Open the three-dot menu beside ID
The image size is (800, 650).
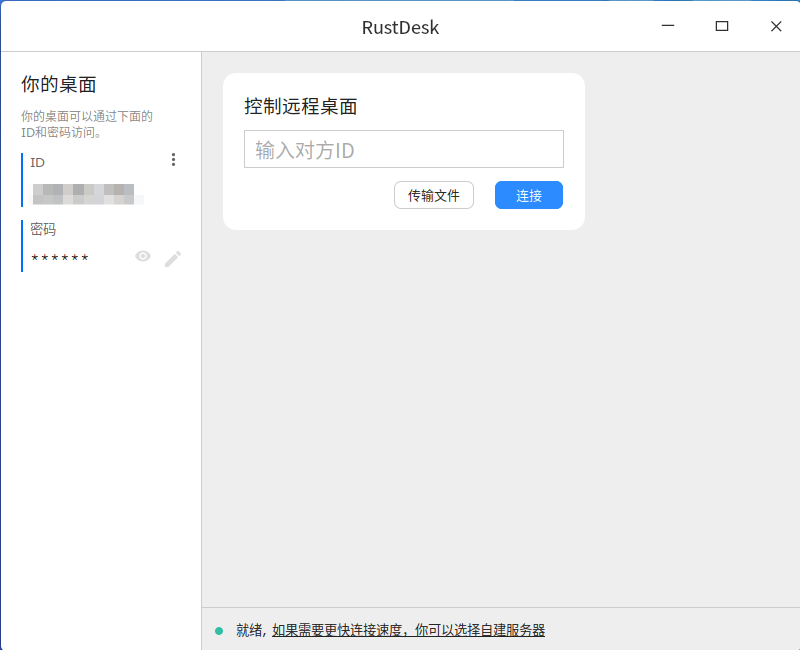[173, 160]
